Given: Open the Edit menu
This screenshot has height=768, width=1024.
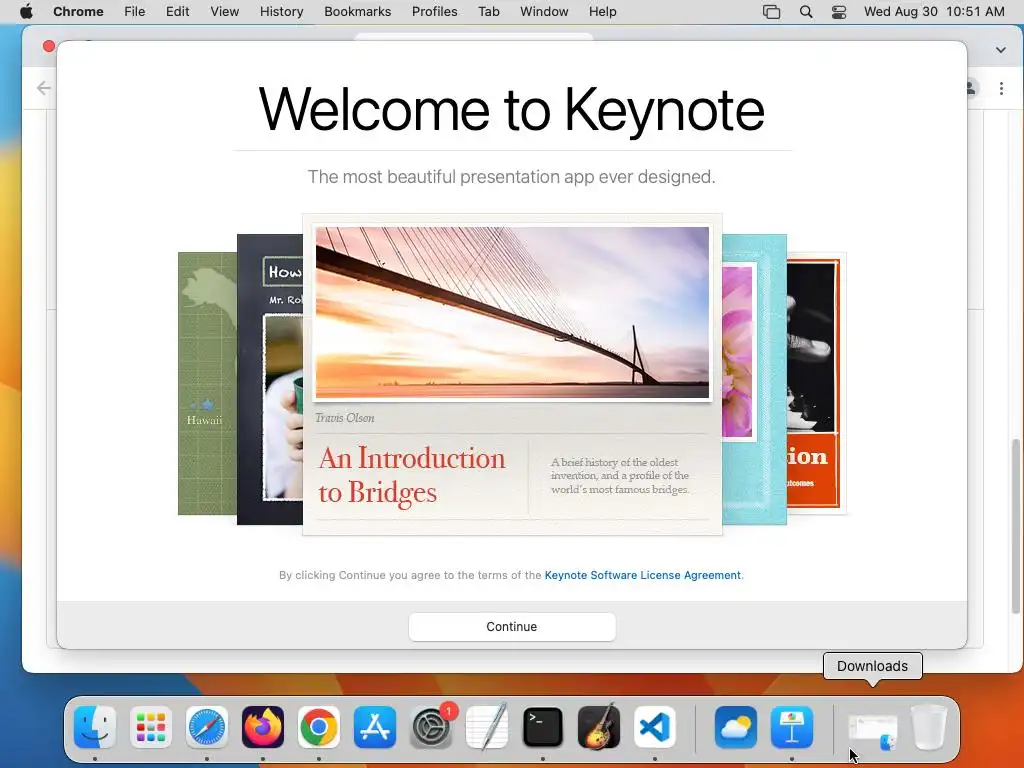Looking at the screenshot, I should (177, 11).
